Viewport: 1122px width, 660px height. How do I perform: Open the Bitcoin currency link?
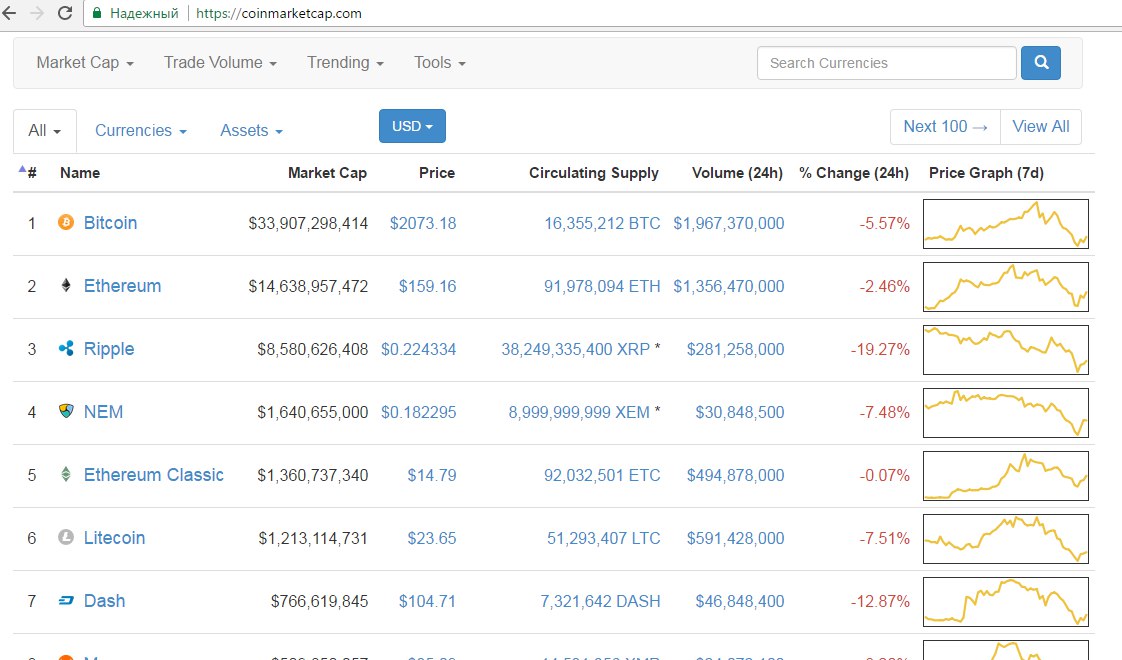pos(110,223)
